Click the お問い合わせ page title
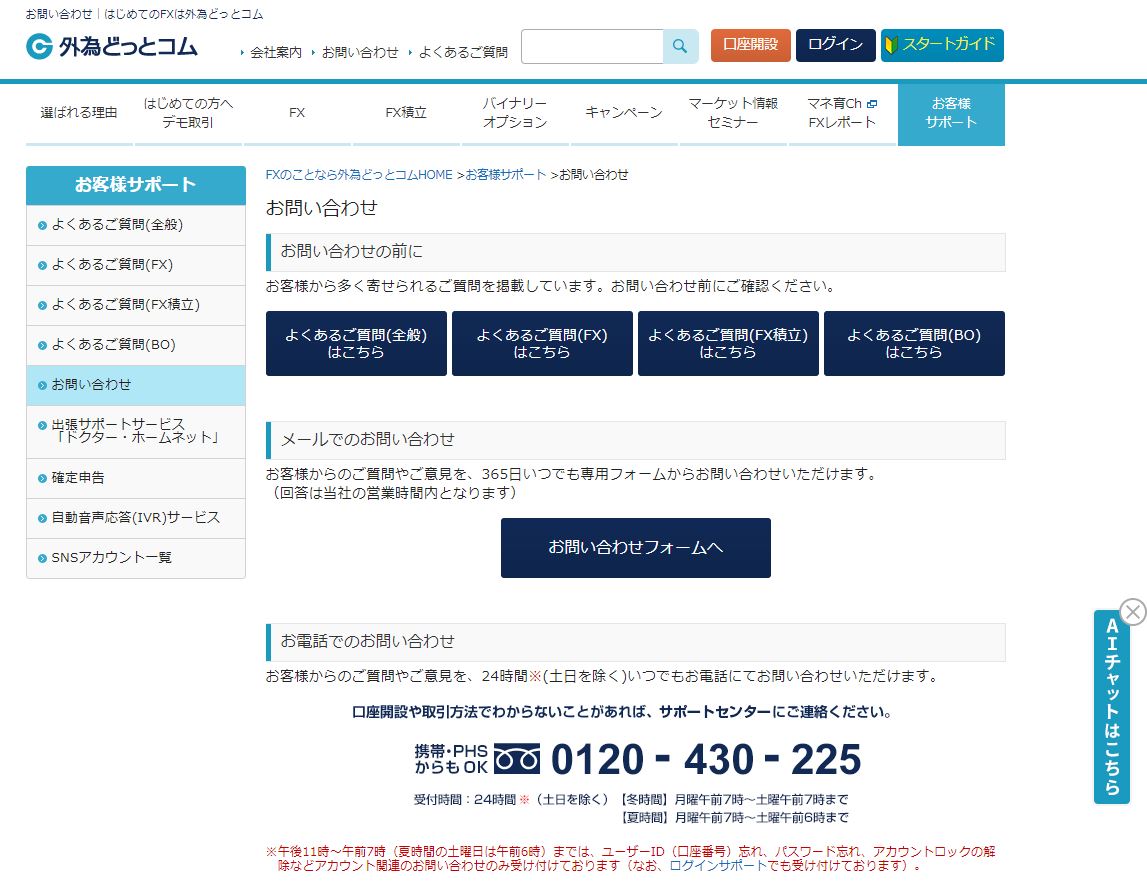This screenshot has width=1147, height=882. 321,208
